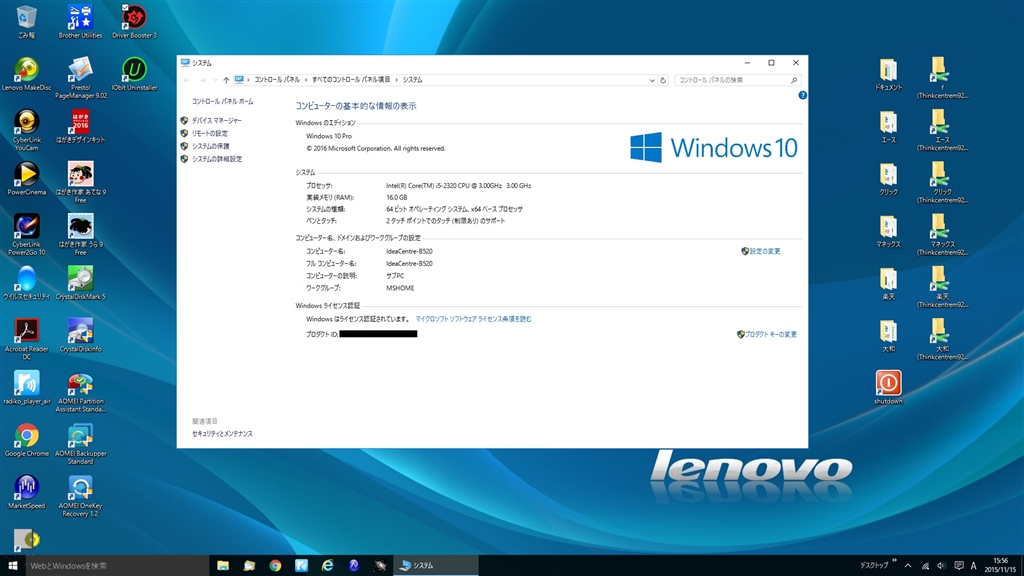The height and width of the screenshot is (576, 1024).
Task: Select IObit Uninstaller desktop icon
Action: tap(134, 74)
